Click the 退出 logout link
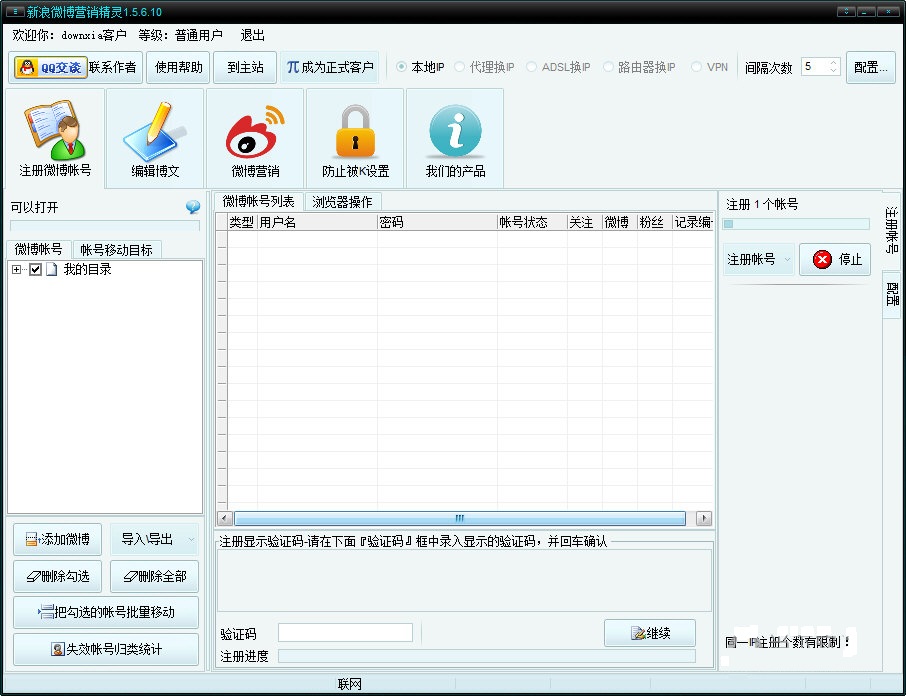The image size is (906, 696). (x=251, y=34)
